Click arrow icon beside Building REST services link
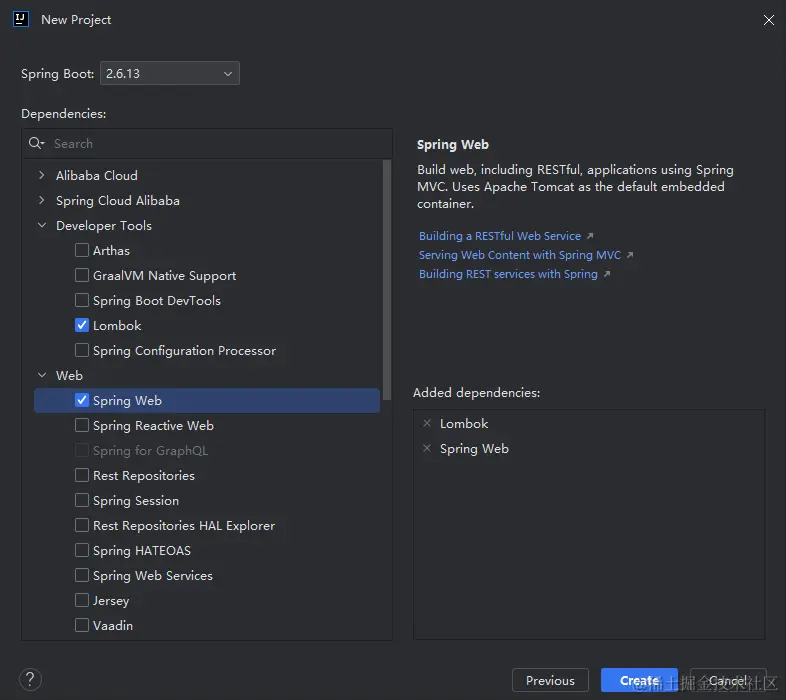 (x=607, y=274)
